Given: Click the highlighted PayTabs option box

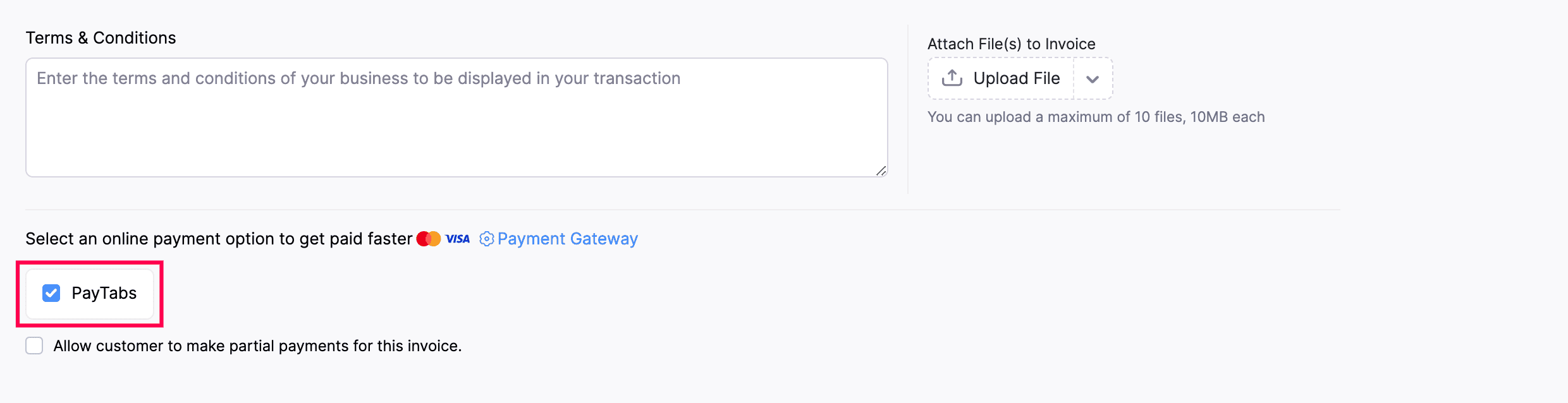Looking at the screenshot, I should pyautogui.click(x=89, y=292).
